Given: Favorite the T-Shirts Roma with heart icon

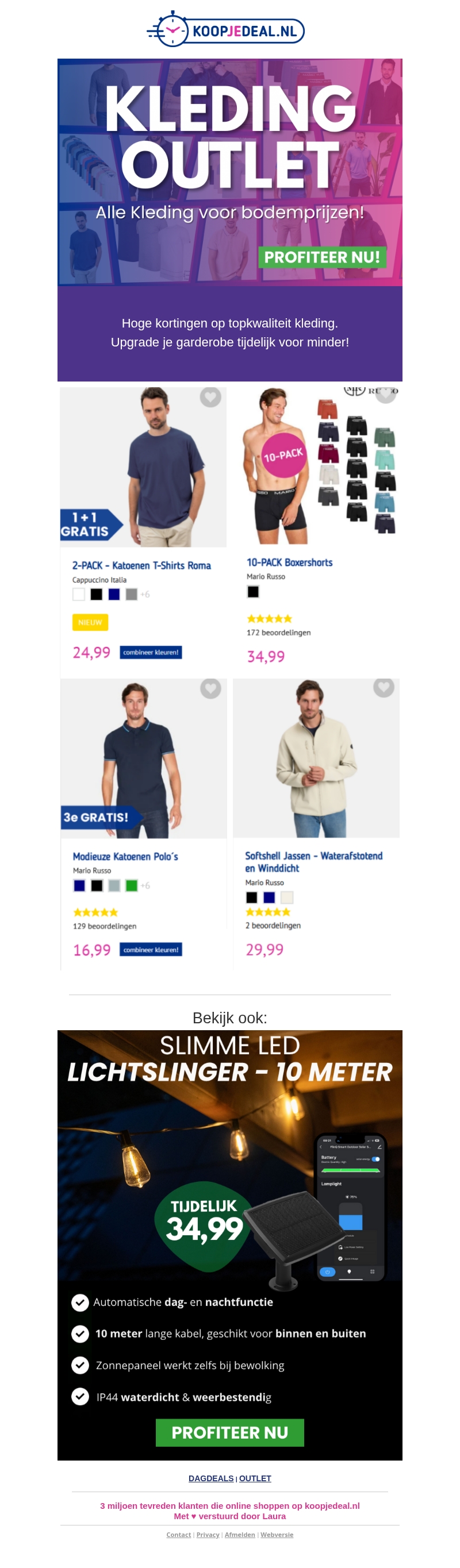Looking at the screenshot, I should [x=210, y=397].
